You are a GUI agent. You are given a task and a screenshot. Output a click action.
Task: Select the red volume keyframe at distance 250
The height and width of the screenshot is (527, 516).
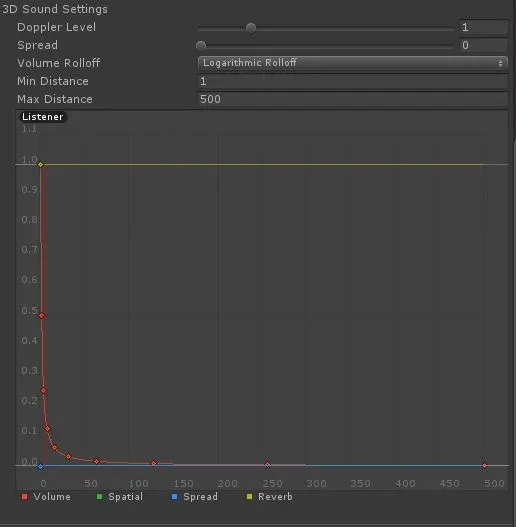pos(268,465)
